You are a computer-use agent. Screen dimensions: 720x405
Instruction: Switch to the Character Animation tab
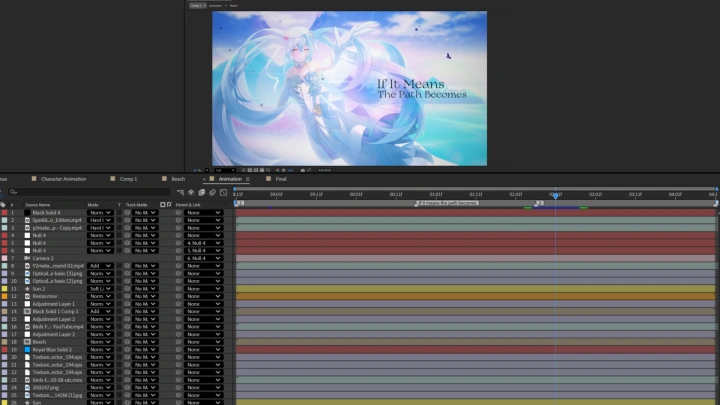pyautogui.click(x=62, y=178)
